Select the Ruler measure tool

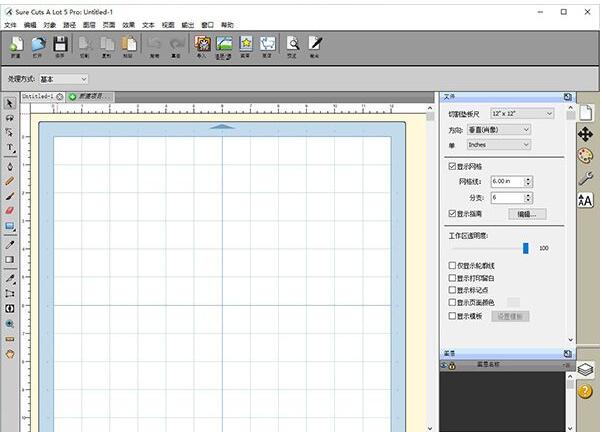click(x=10, y=339)
